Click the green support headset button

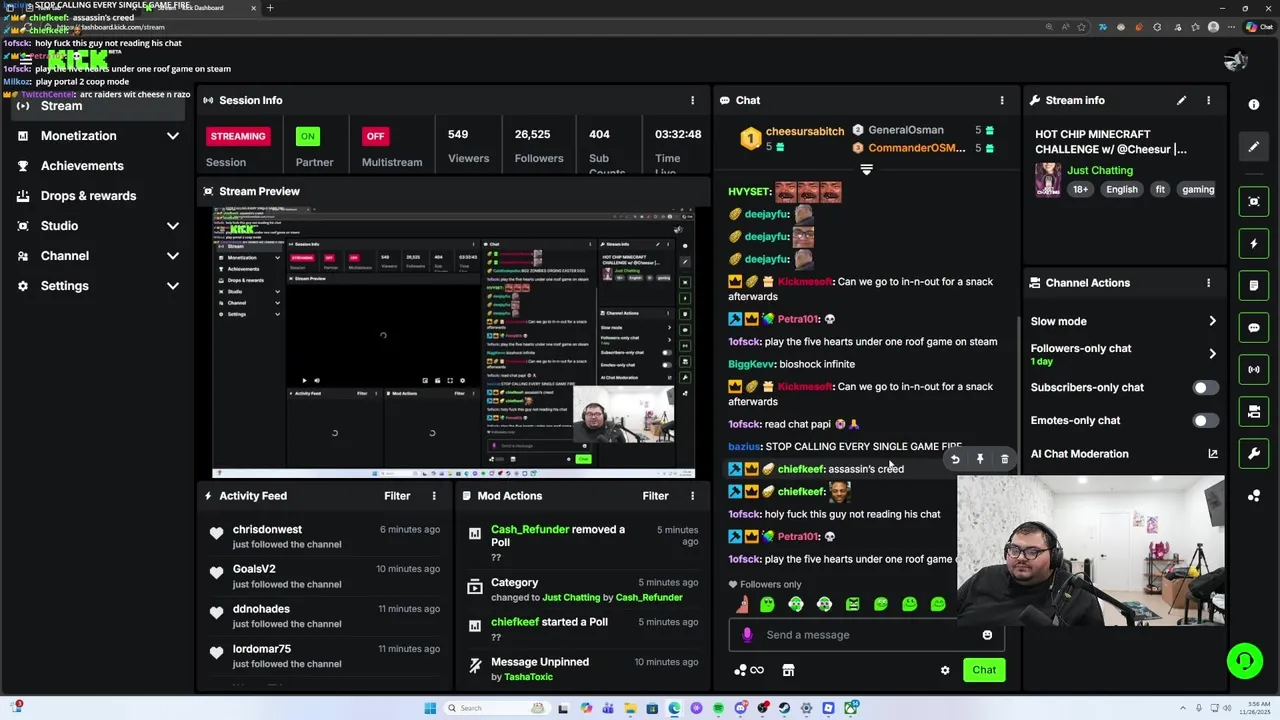[1244, 661]
